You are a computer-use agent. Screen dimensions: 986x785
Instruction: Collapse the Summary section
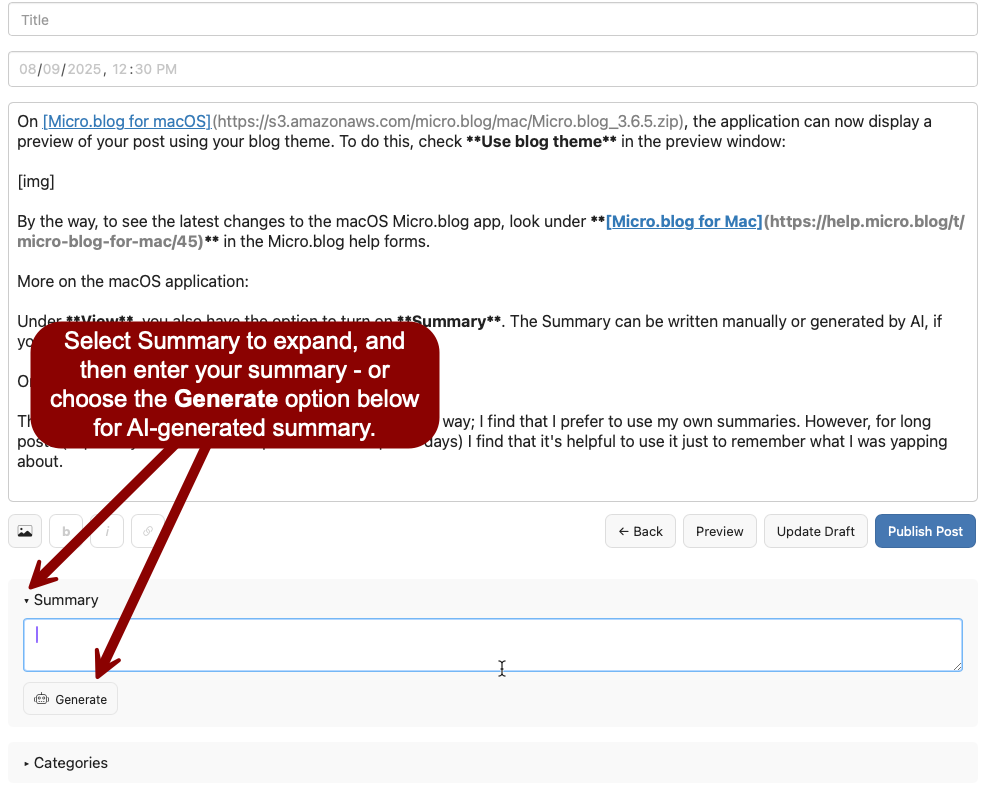[x=61, y=600]
